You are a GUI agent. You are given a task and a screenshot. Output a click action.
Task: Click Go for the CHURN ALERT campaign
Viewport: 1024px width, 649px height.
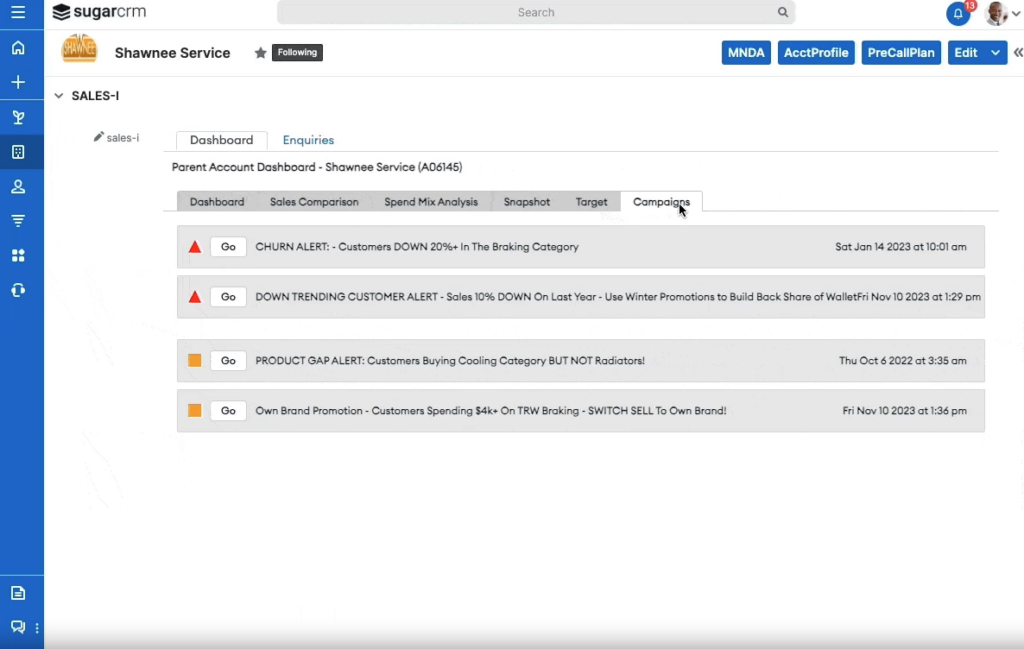click(x=228, y=247)
